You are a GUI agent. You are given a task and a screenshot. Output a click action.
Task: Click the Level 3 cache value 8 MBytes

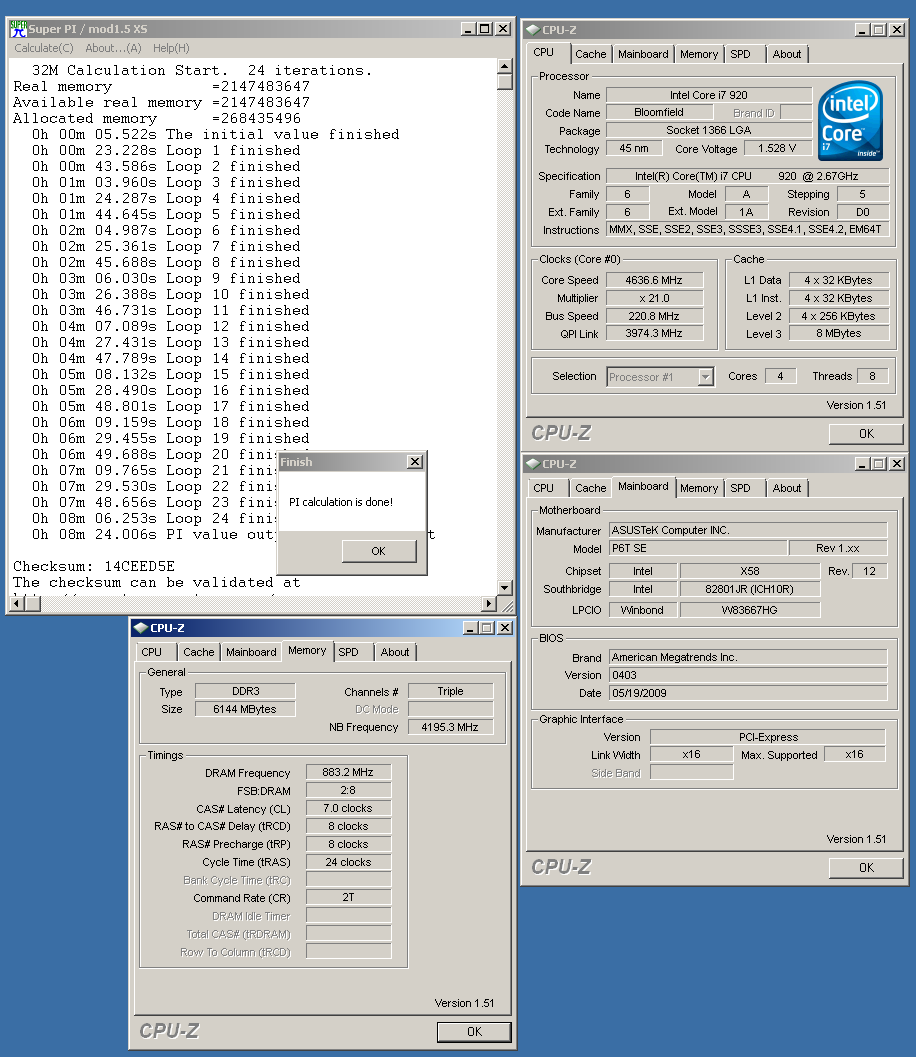(838, 334)
